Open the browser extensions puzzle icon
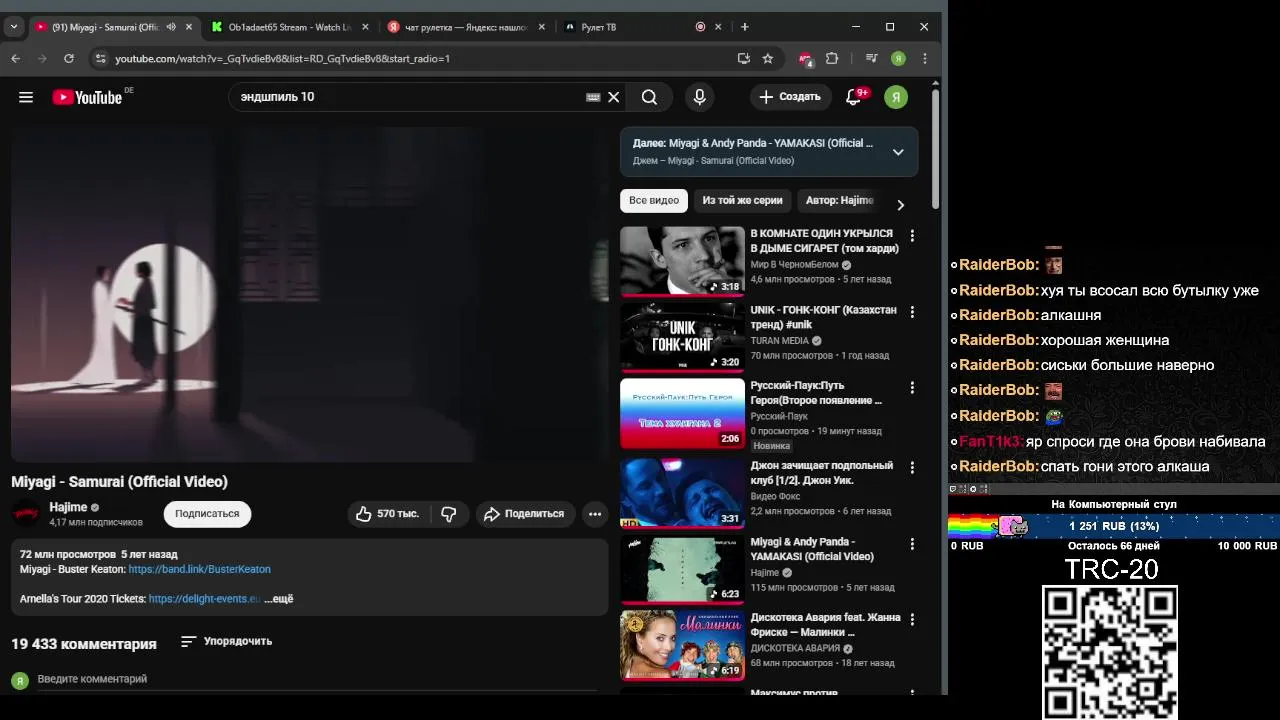This screenshot has width=1280, height=720. coord(832,58)
